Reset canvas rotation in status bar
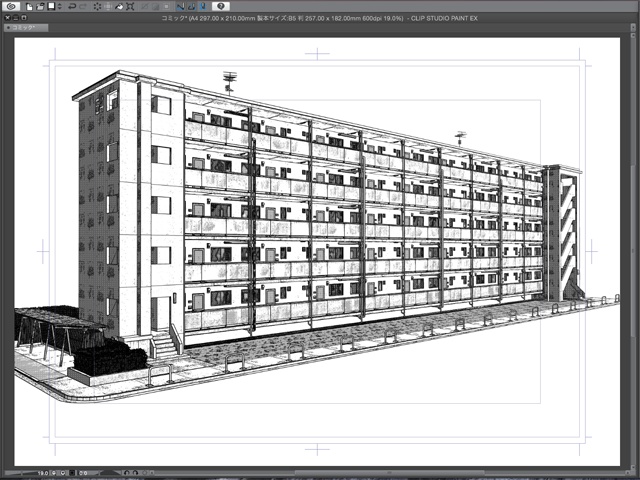This screenshot has height=480, width=640. pyautogui.click(x=144, y=473)
